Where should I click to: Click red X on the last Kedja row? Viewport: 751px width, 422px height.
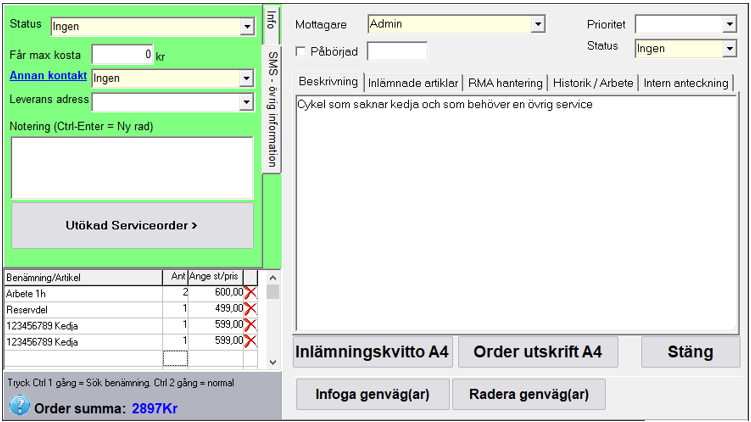pyautogui.click(x=251, y=341)
